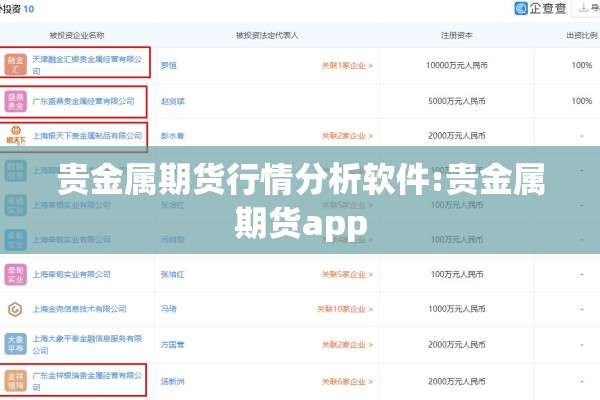
Task: Click the 10000万元人民币 capital cell
Action: [x=457, y=65]
